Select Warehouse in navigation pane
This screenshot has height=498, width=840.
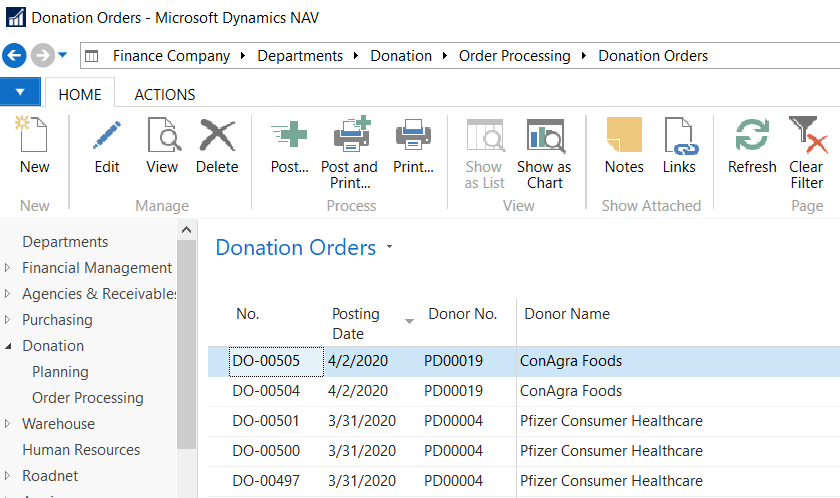[x=58, y=424]
